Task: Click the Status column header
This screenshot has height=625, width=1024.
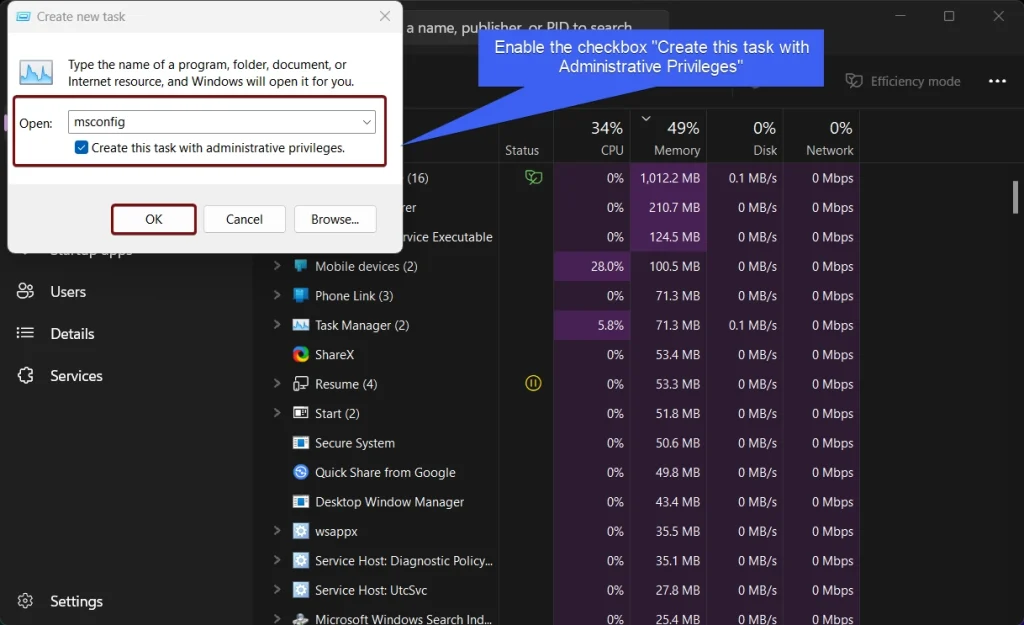Action: click(x=522, y=150)
